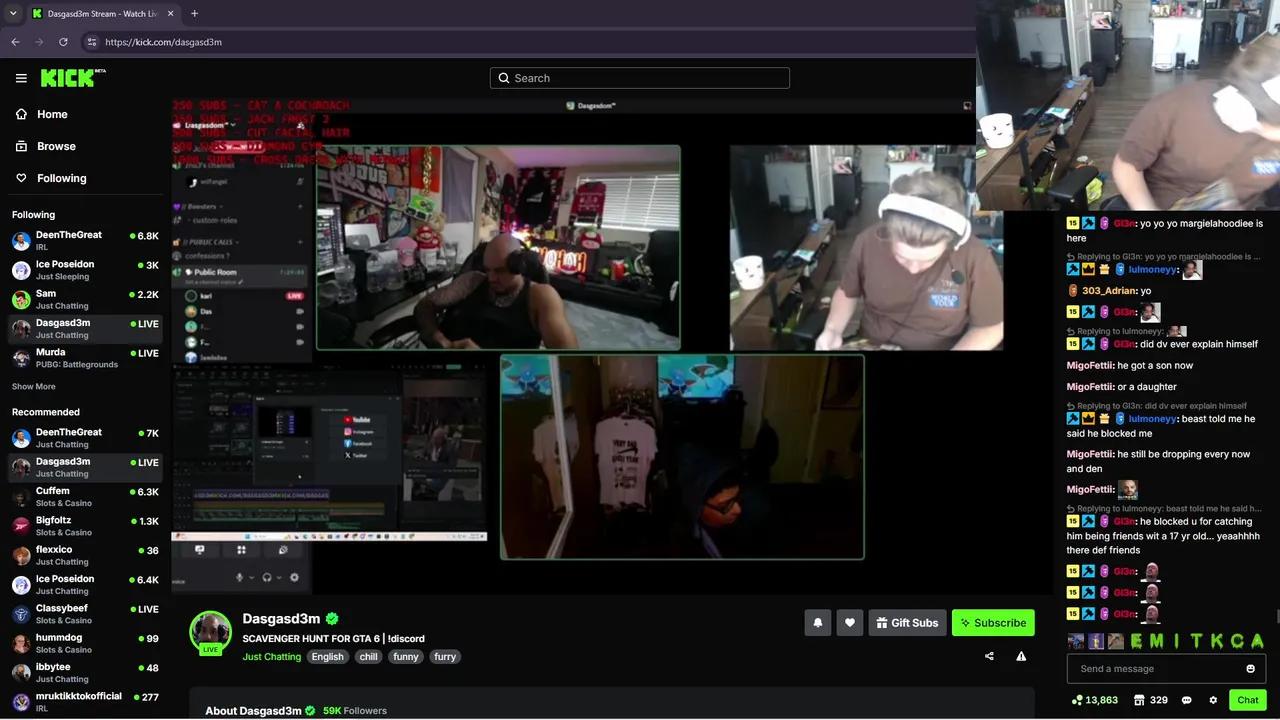The width and height of the screenshot is (1280, 720).
Task: Click the green letter E emote in the quick emote row
Action: pos(1138,641)
